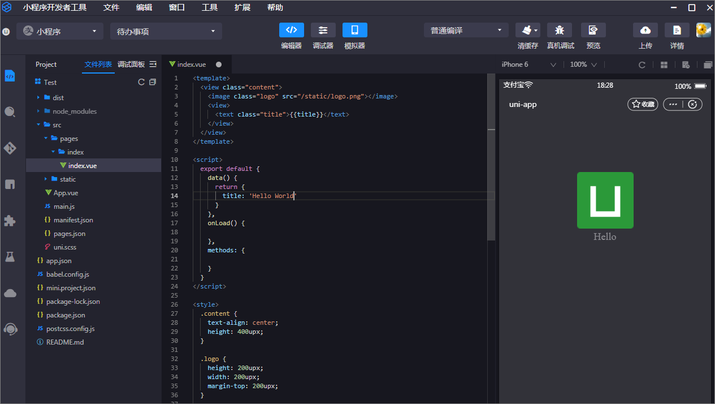The width and height of the screenshot is (715, 404).
Task: Click the 详情 details document icon
Action: click(677, 30)
